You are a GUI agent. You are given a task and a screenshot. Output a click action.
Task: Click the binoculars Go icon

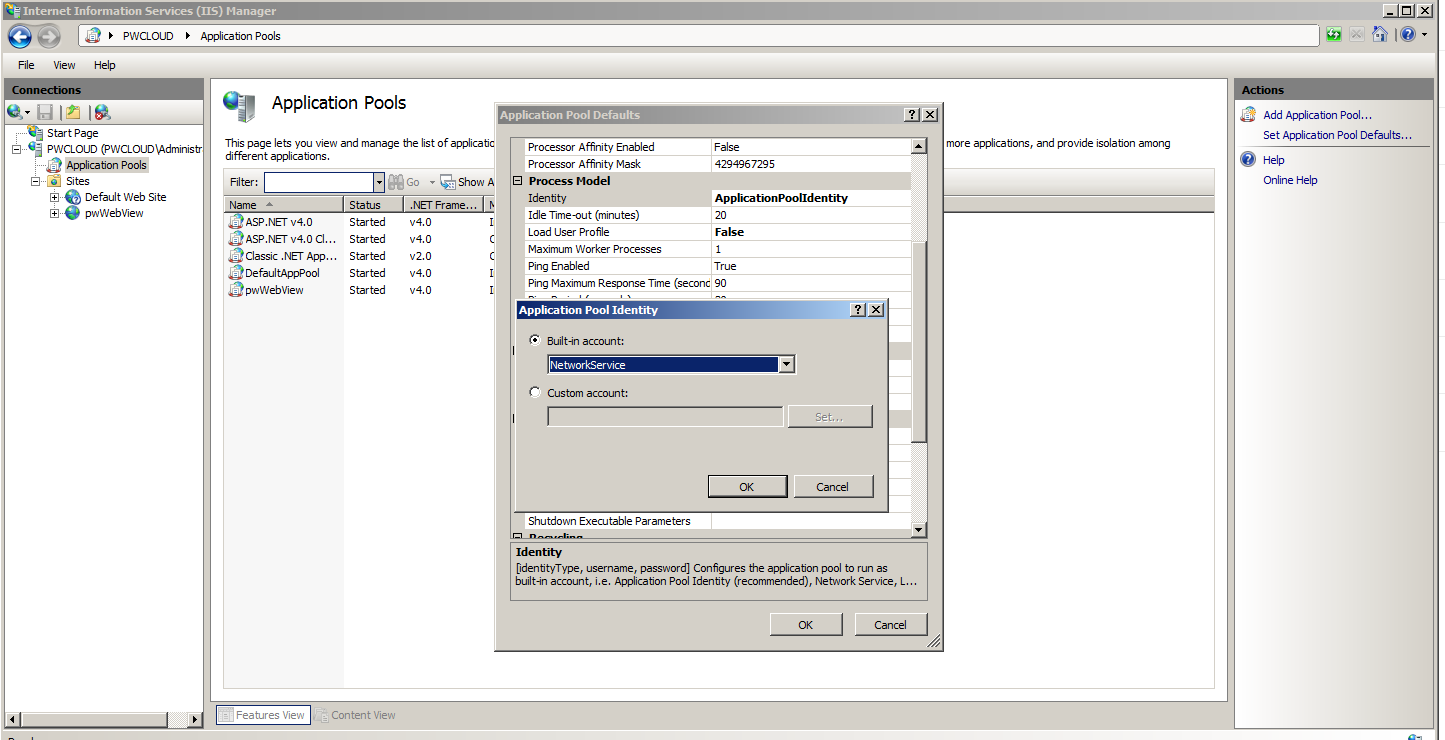(395, 182)
